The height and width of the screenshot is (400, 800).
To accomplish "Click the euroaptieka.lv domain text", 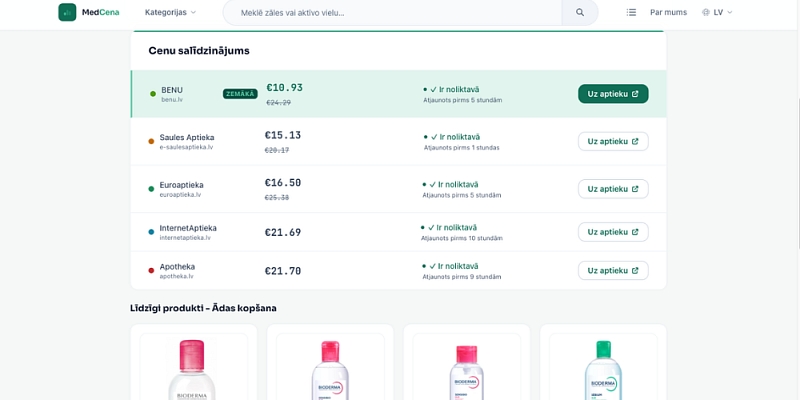I will [180, 194].
